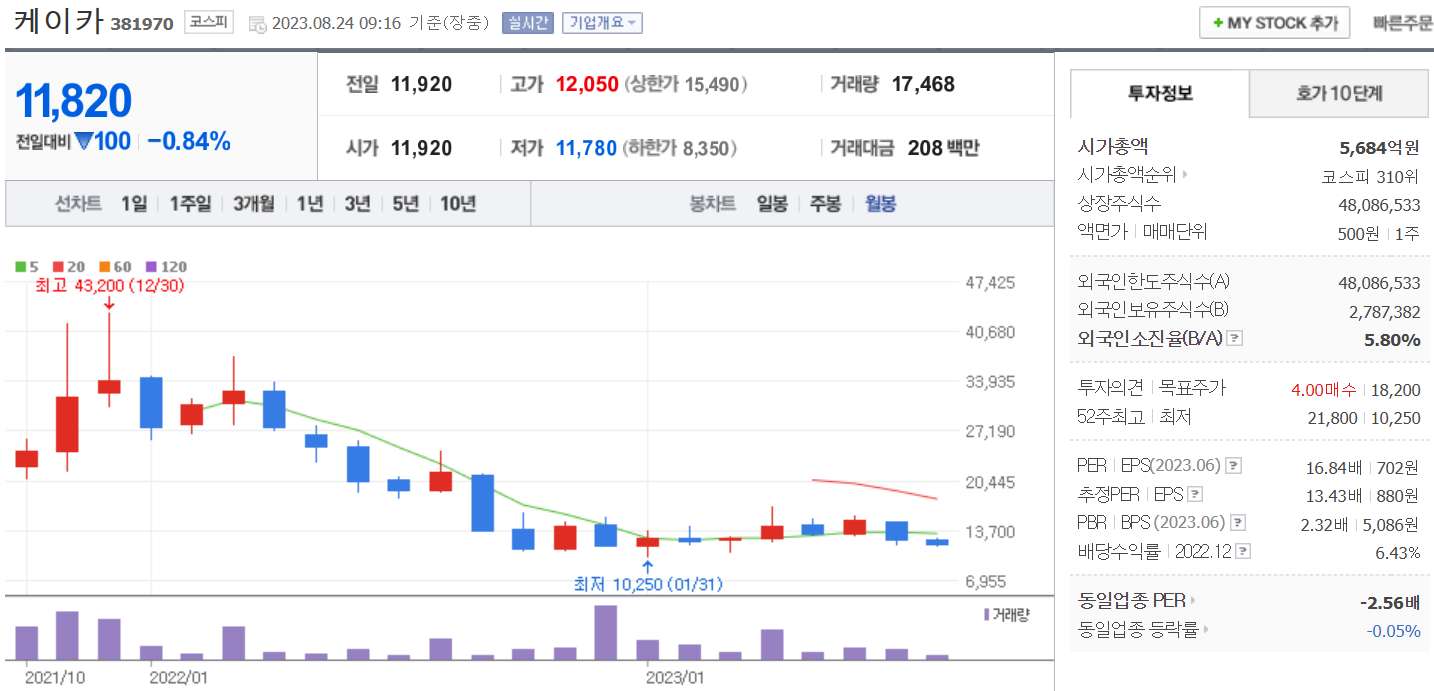Select the 10년 line chart period
1434x691 pixels.
[458, 204]
